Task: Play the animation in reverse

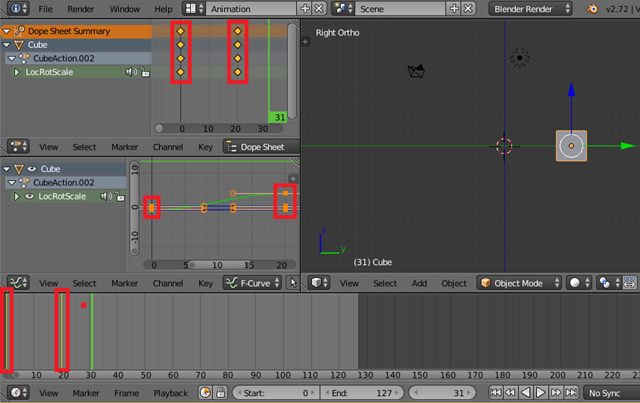Action: tap(525, 393)
